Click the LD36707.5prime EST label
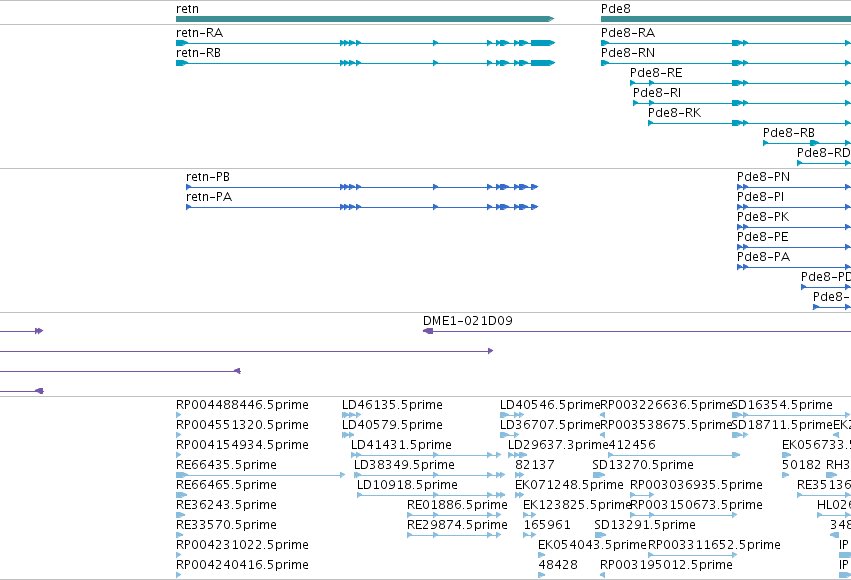This screenshot has width=851, height=580. tap(550, 425)
